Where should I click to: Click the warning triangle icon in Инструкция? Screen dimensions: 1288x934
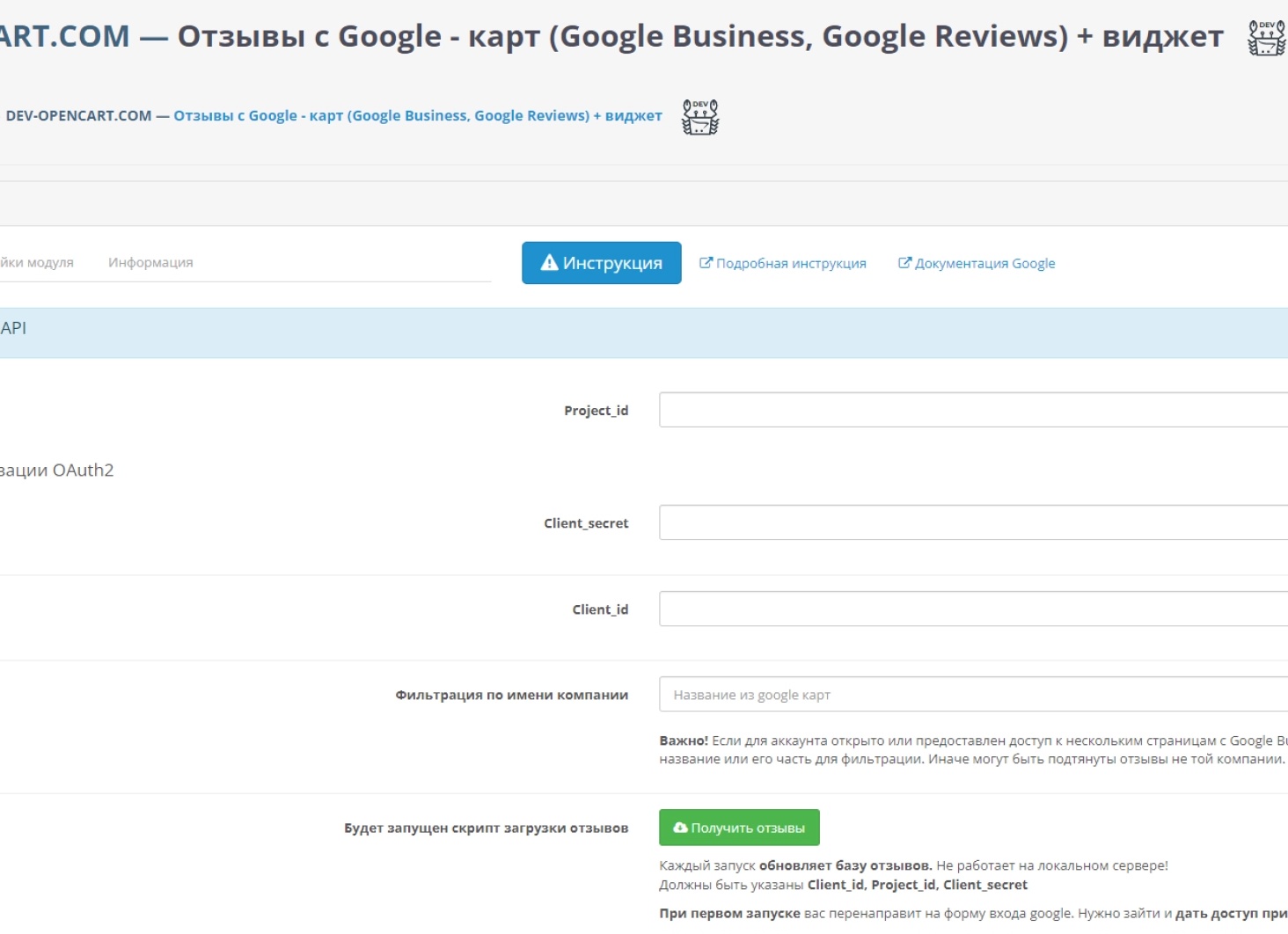(x=549, y=262)
